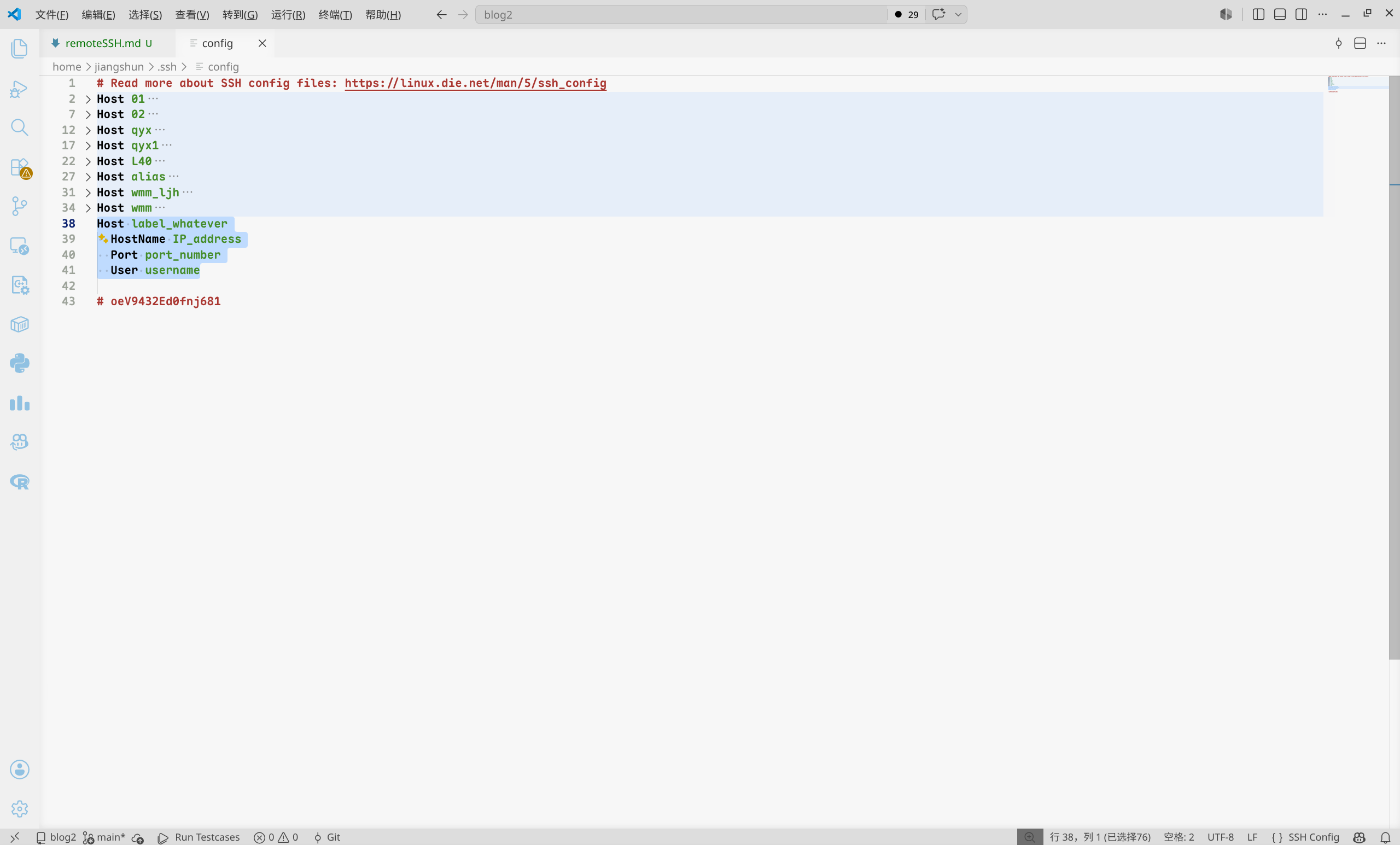The image size is (1400, 845).
Task: Click errors and warnings count
Action: 276,837
